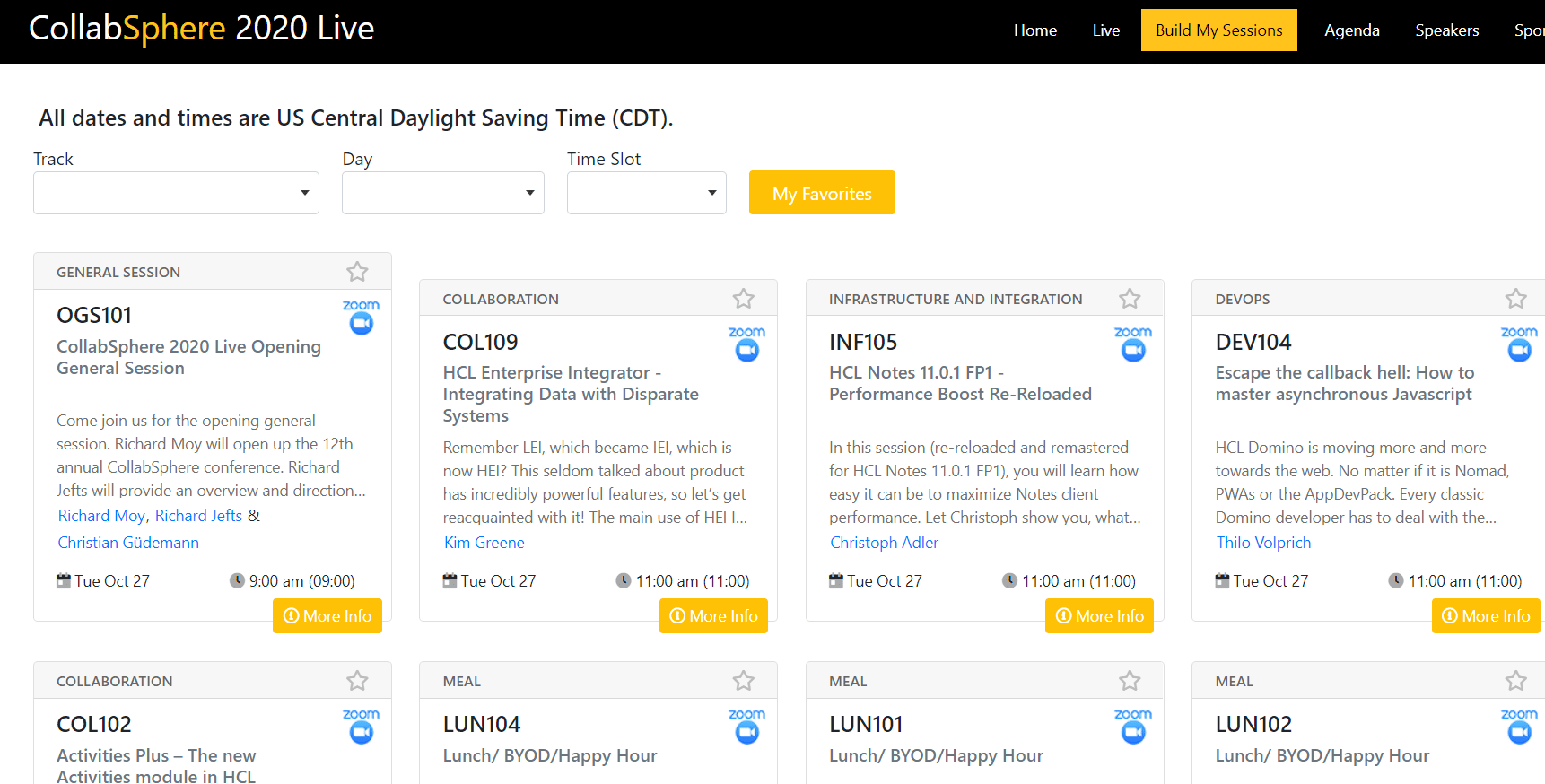
Task: Open the DEV104 Zoom meeting icon
Action: coord(1518,344)
